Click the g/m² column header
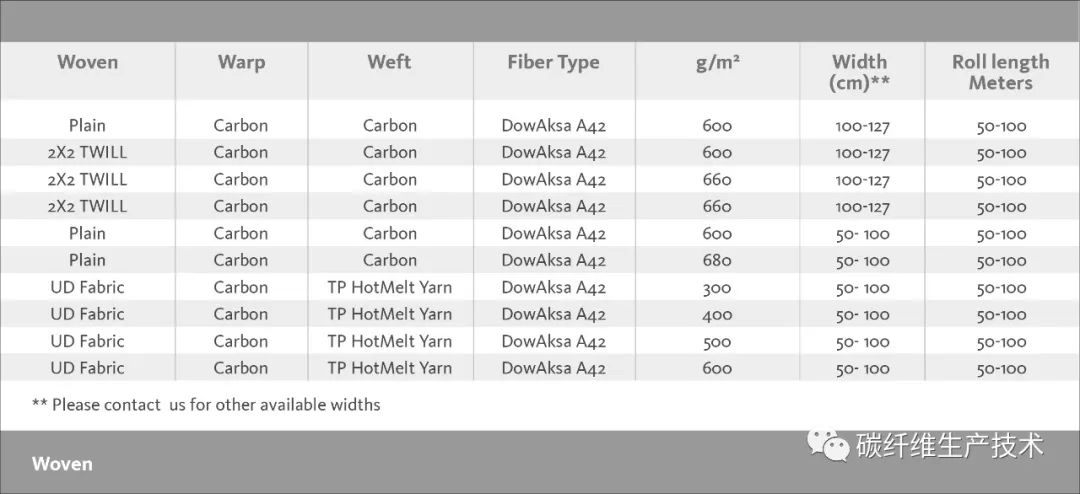 pyautogui.click(x=717, y=63)
